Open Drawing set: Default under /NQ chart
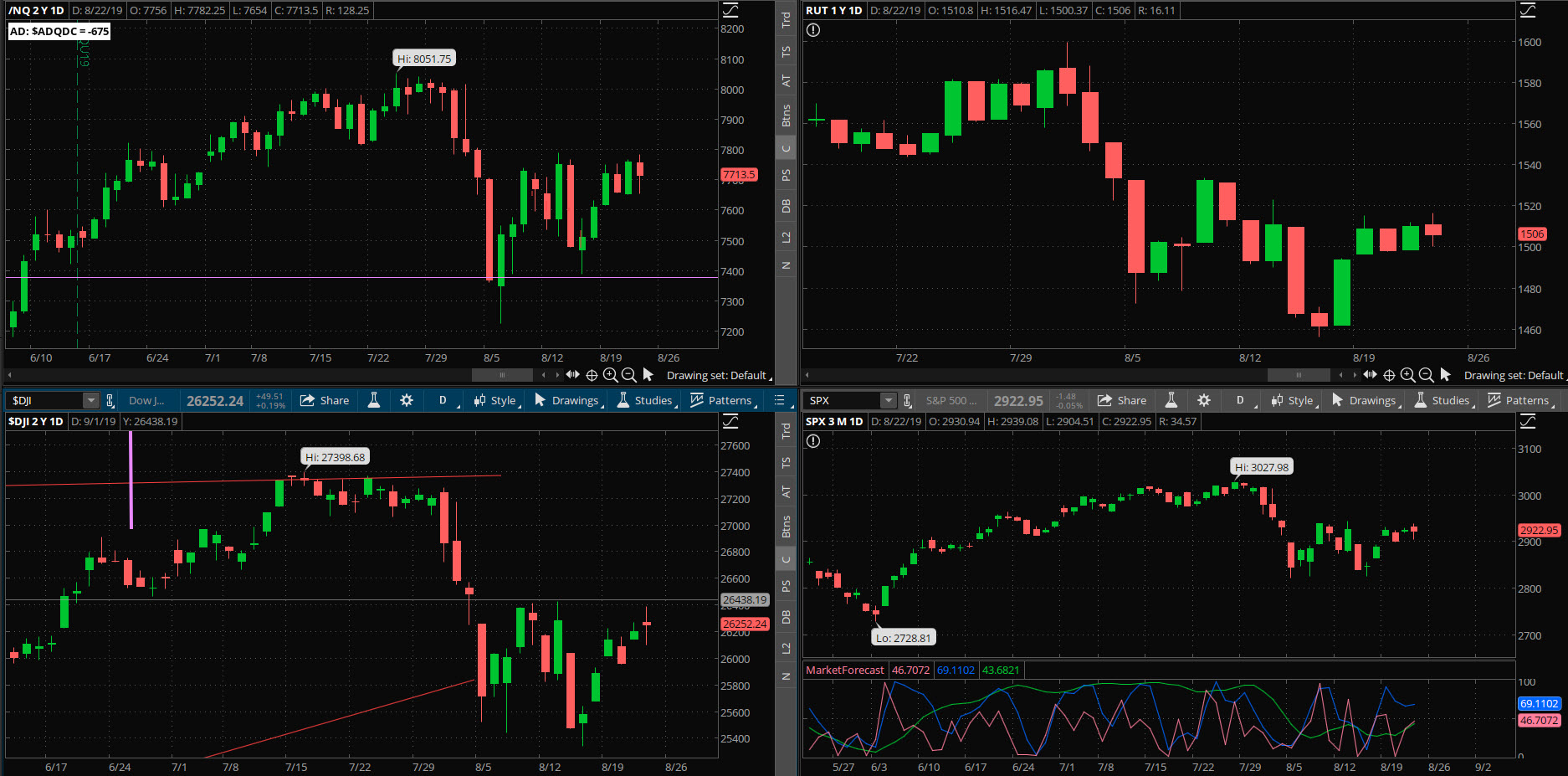 pos(719,375)
